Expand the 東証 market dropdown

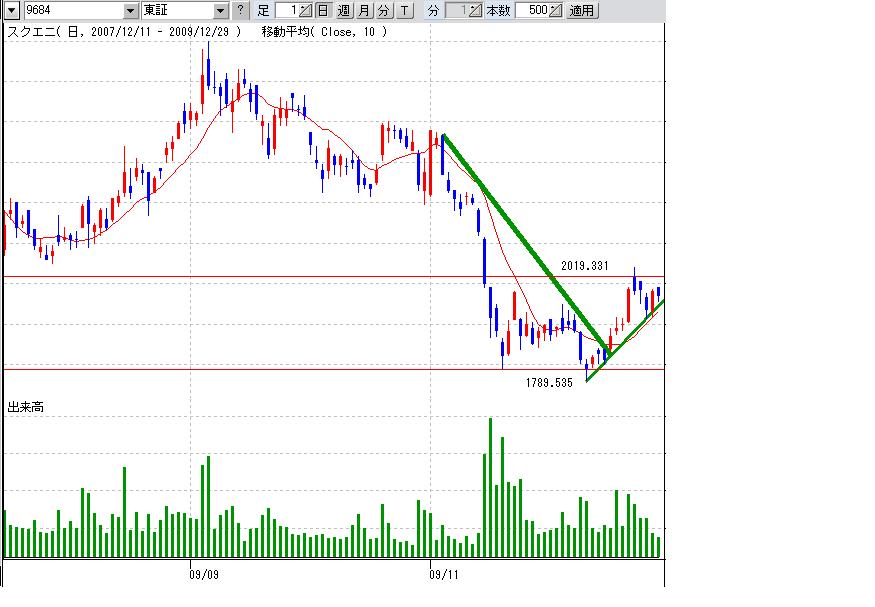pyautogui.click(x=221, y=11)
